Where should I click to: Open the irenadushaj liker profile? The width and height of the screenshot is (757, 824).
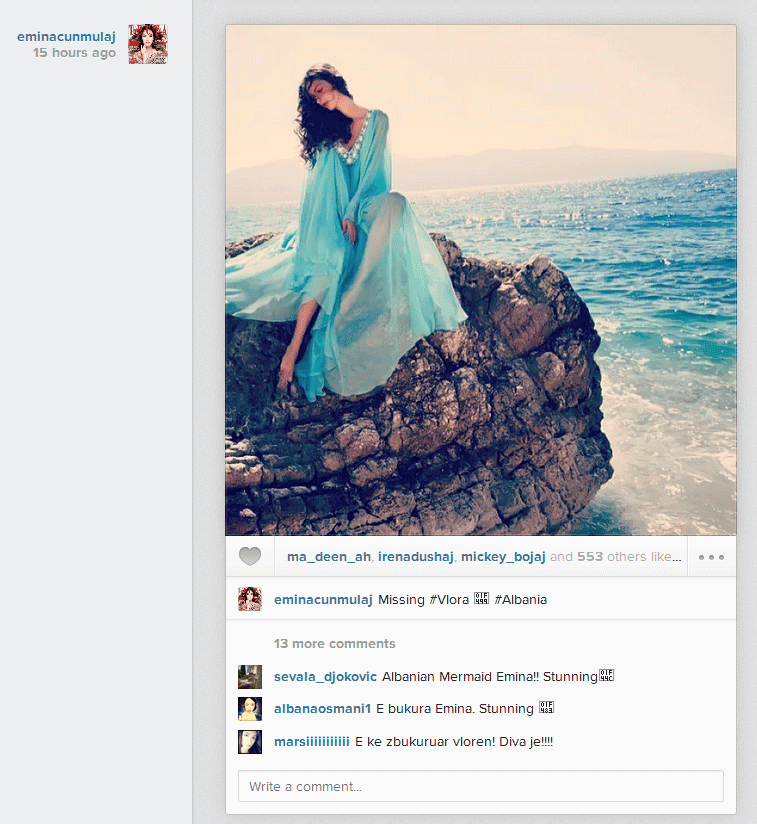[415, 557]
